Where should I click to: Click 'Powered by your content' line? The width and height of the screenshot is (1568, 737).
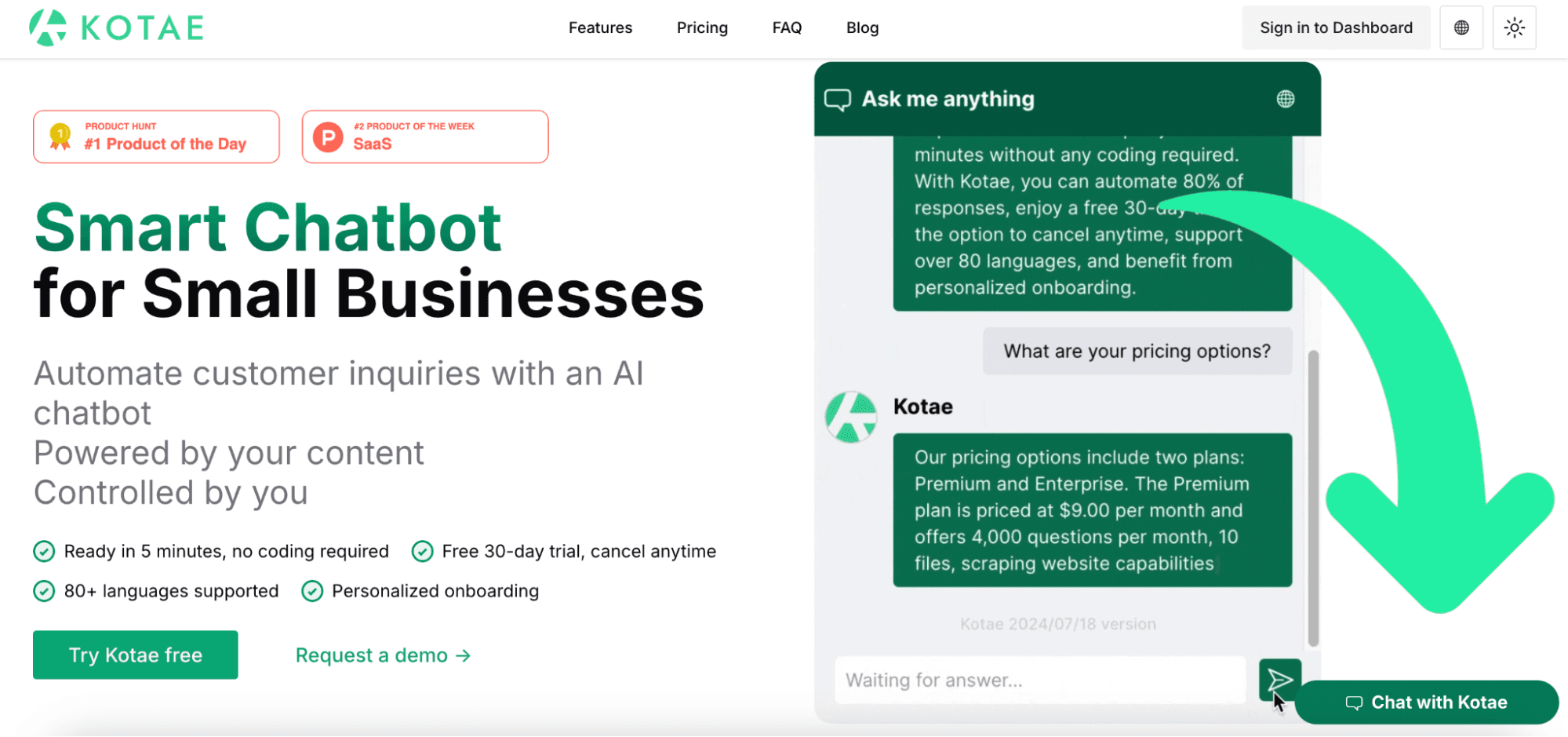click(x=228, y=453)
